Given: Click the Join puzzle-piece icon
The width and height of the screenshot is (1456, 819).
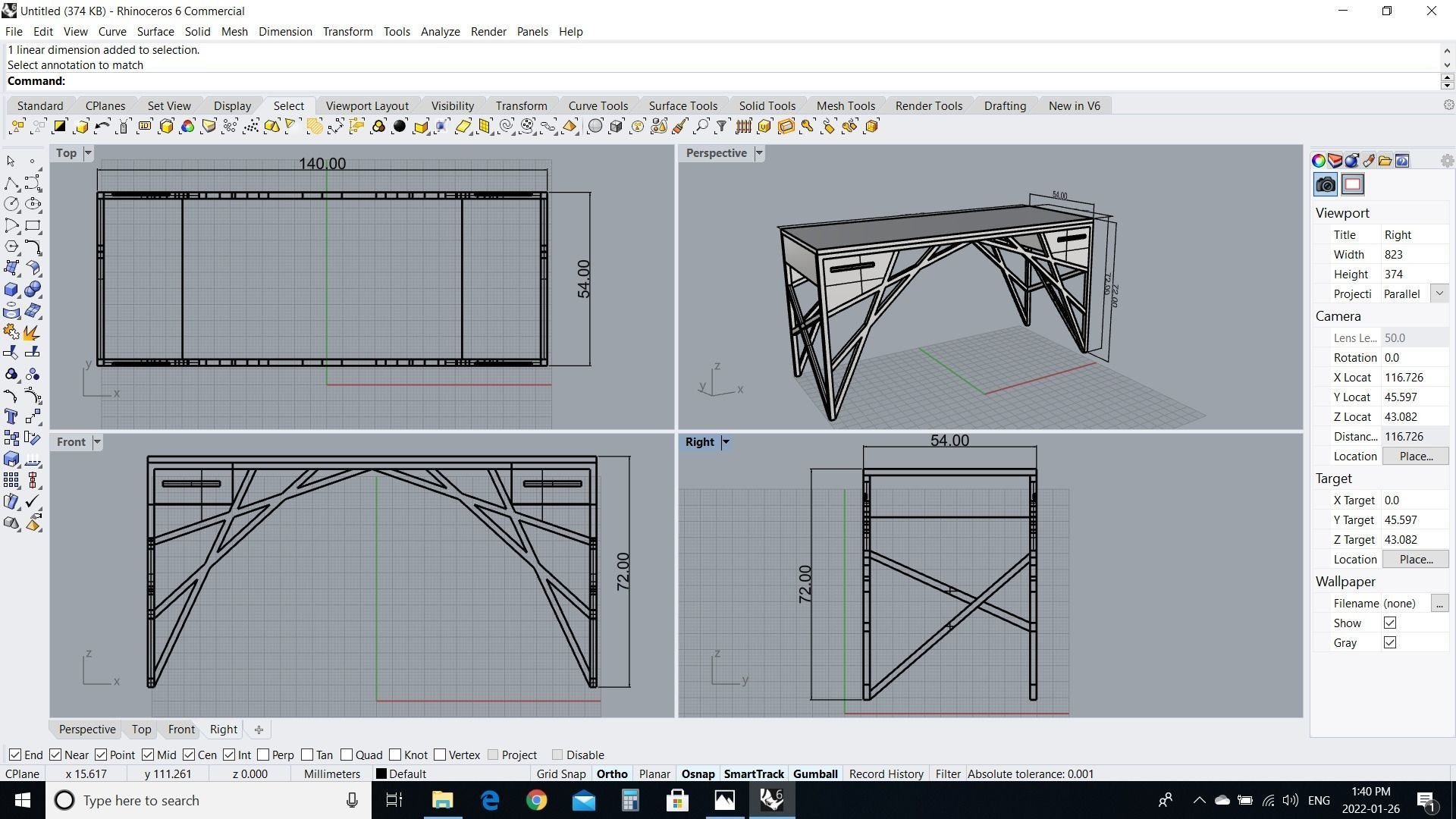Looking at the screenshot, I should (x=11, y=332).
